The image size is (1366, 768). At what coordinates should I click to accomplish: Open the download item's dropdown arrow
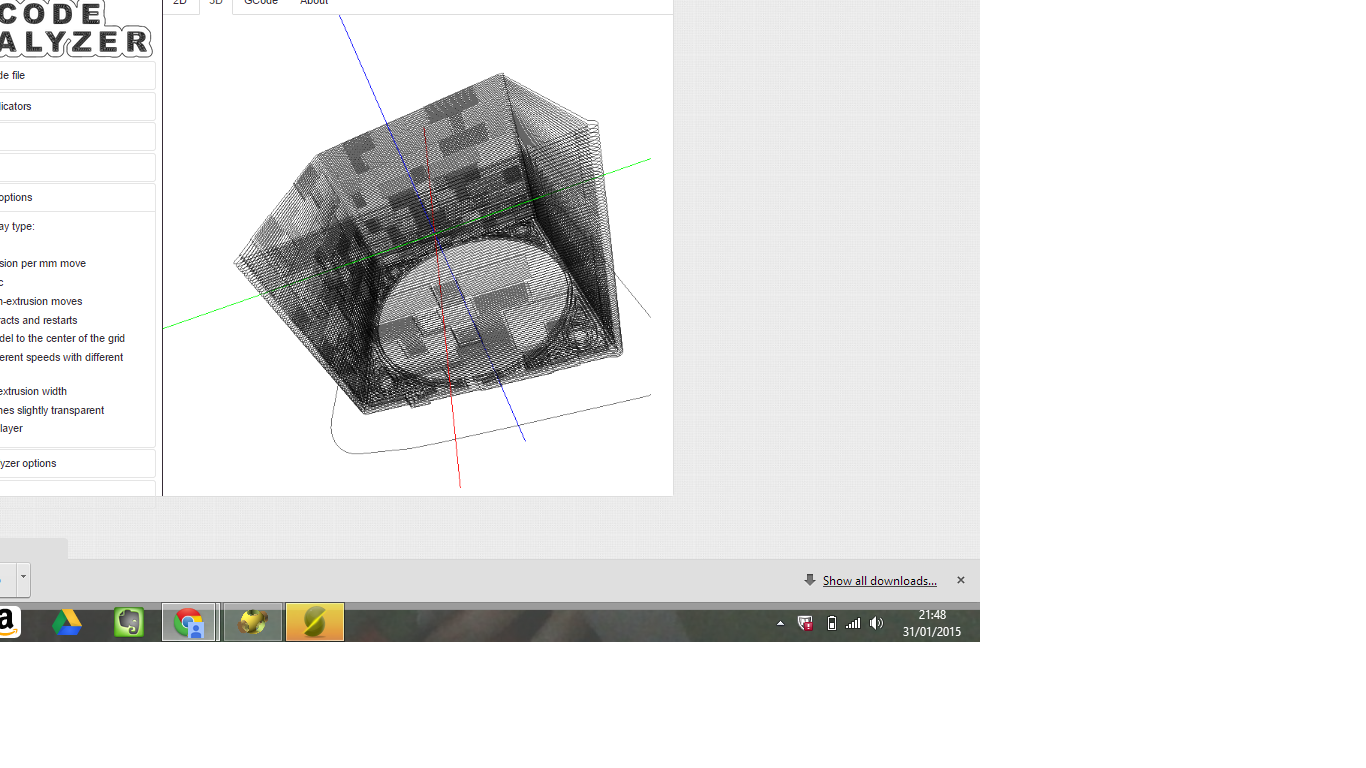tap(23, 579)
